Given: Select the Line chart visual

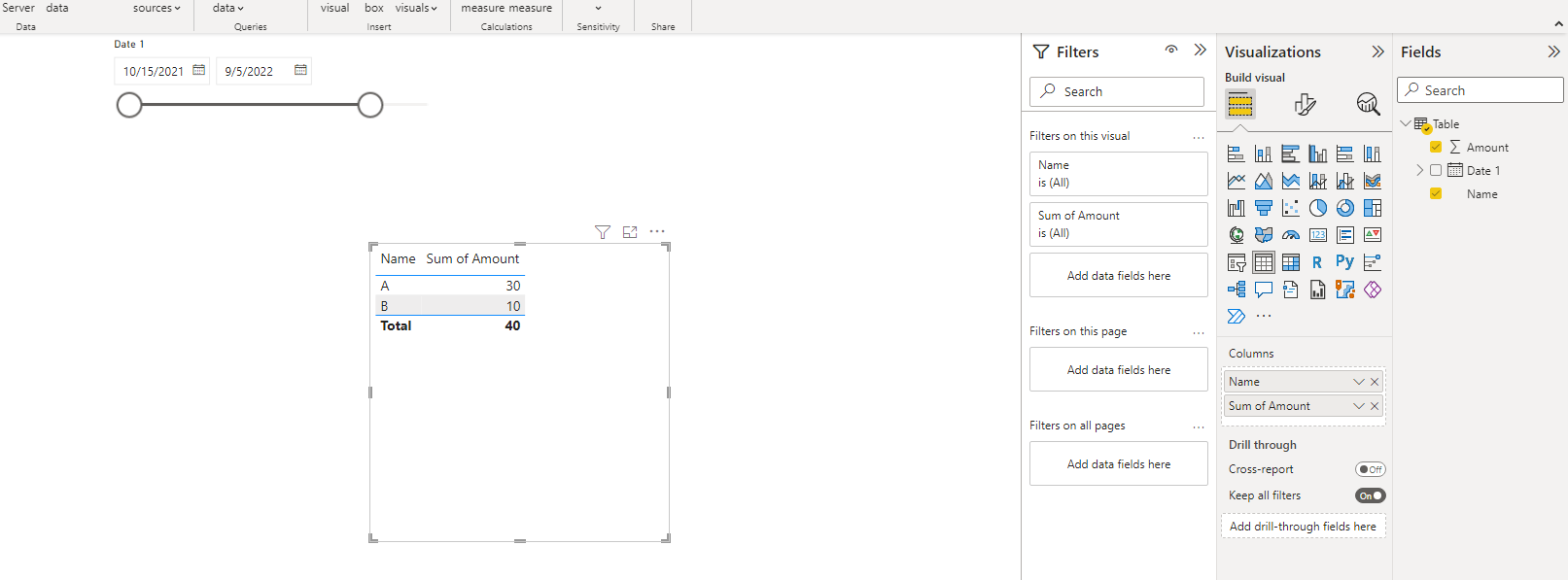Looking at the screenshot, I should point(1236,181).
